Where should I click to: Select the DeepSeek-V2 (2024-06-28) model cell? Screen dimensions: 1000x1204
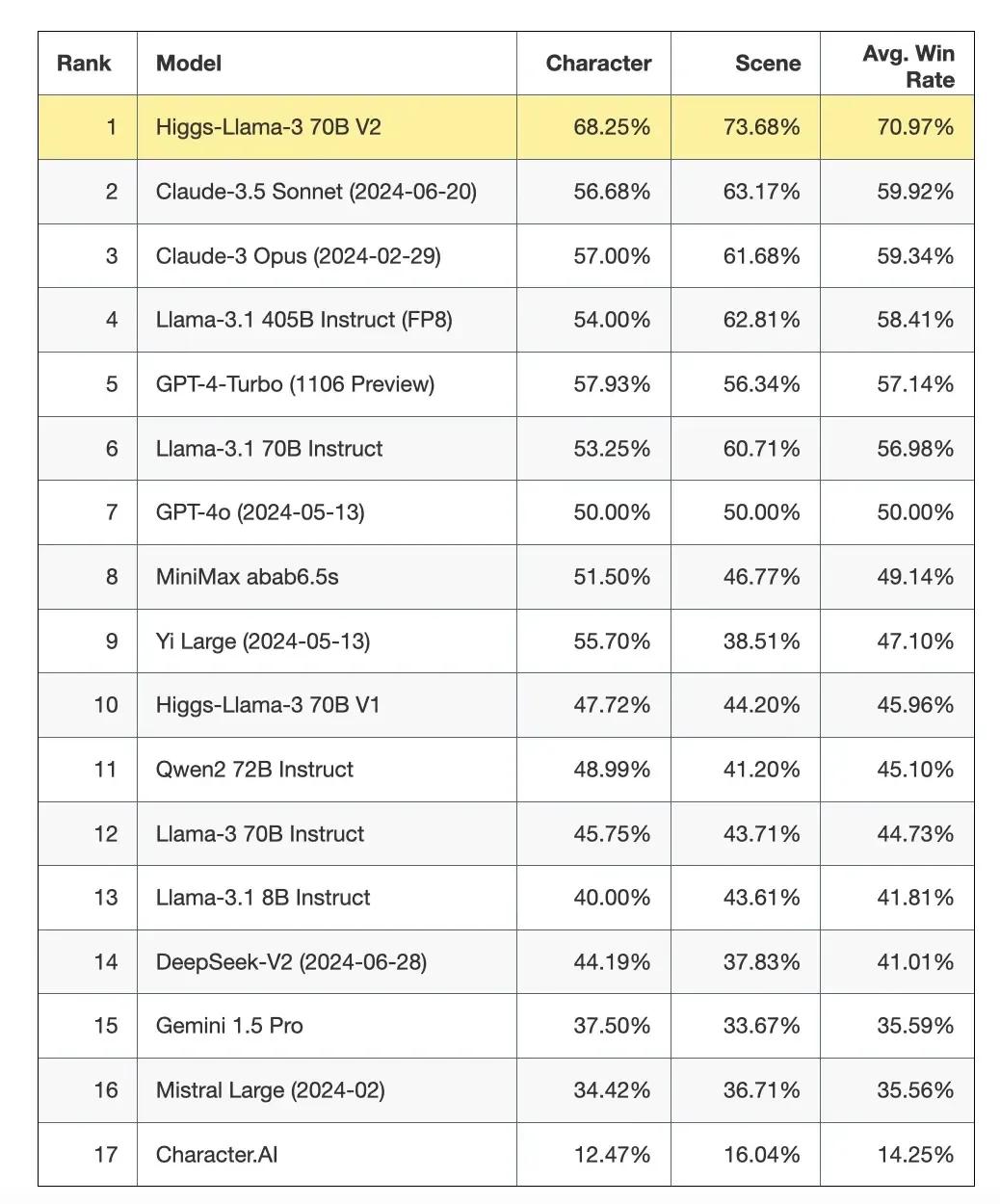point(291,962)
